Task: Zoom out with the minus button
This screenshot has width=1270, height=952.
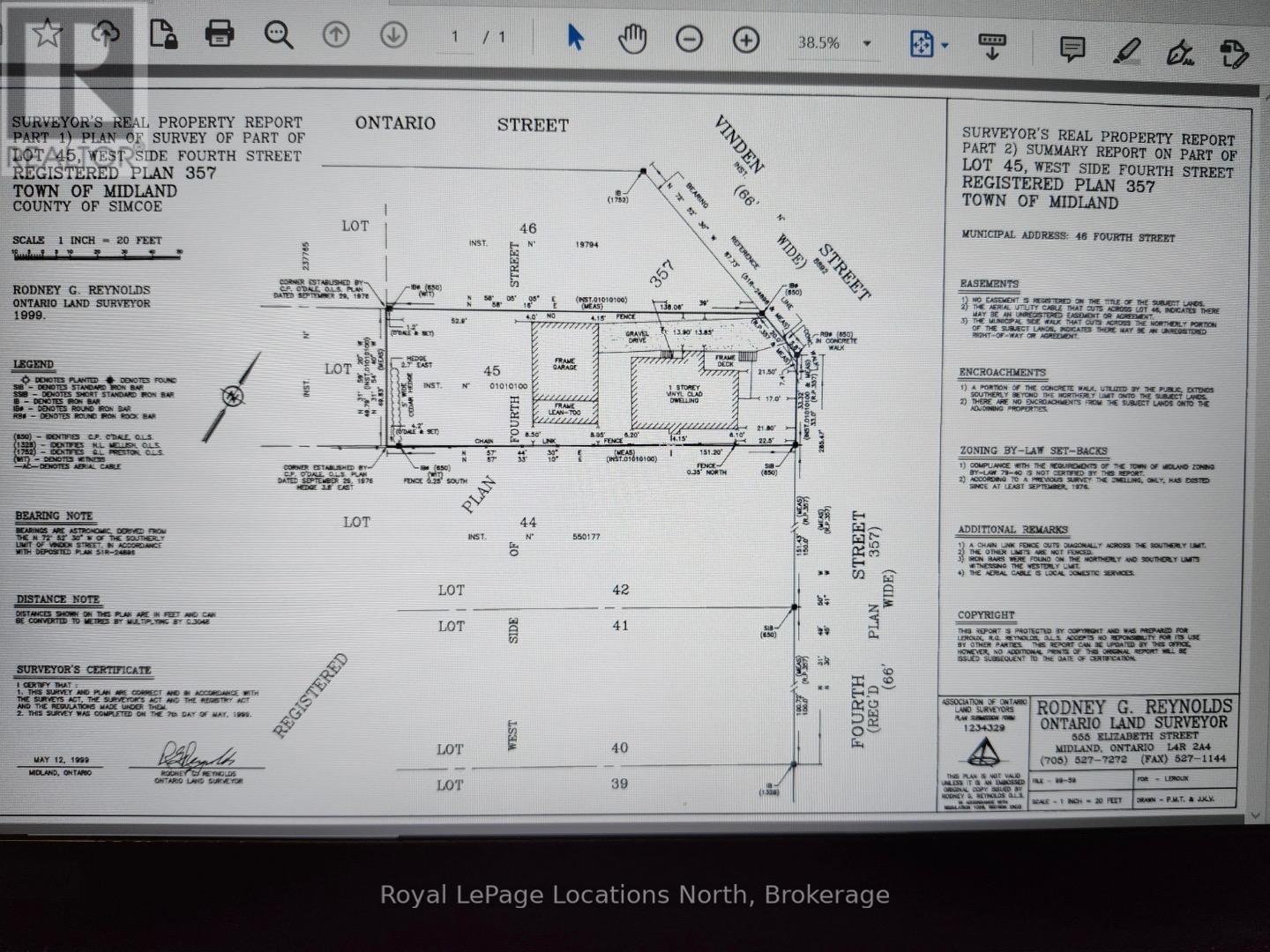Action: point(689,40)
